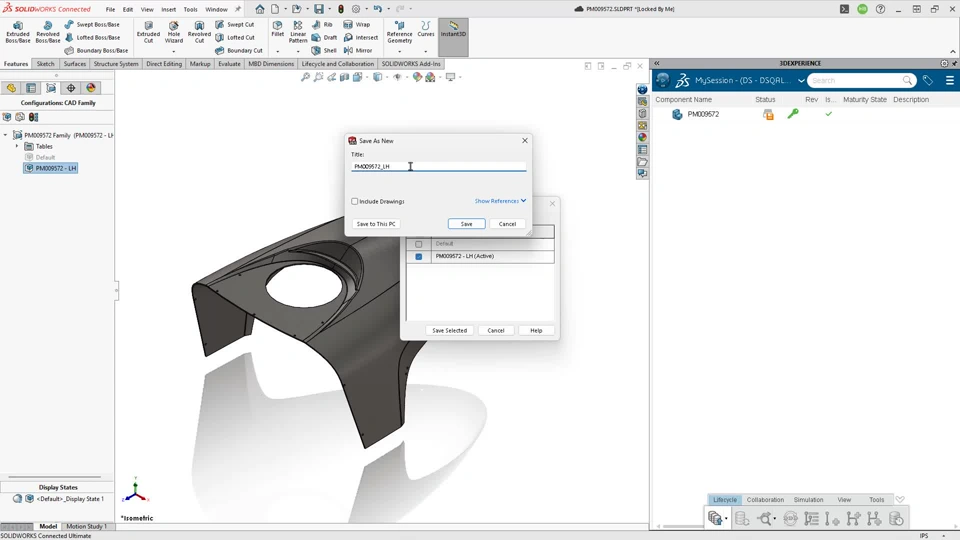
Task: Switch to the Evaluate tab
Action: click(x=229, y=64)
